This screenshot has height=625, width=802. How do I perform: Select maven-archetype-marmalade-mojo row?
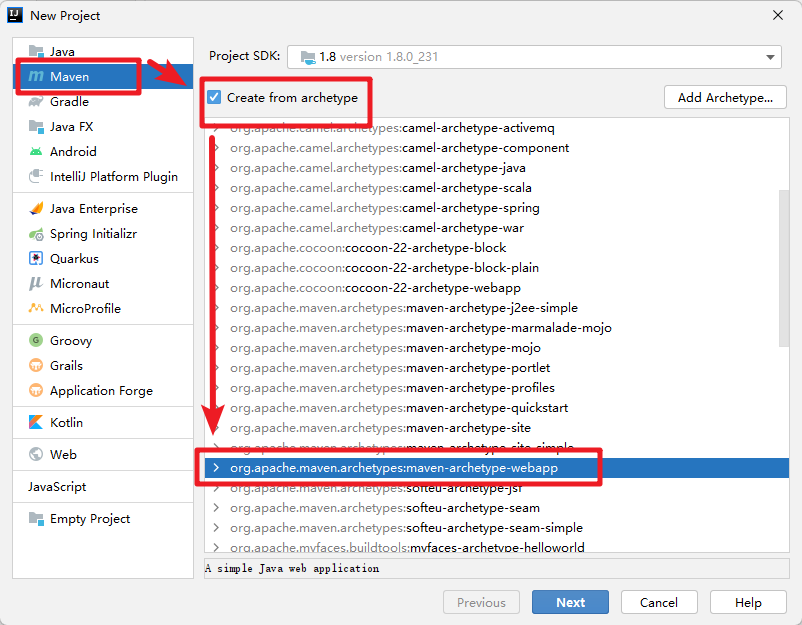click(x=497, y=328)
